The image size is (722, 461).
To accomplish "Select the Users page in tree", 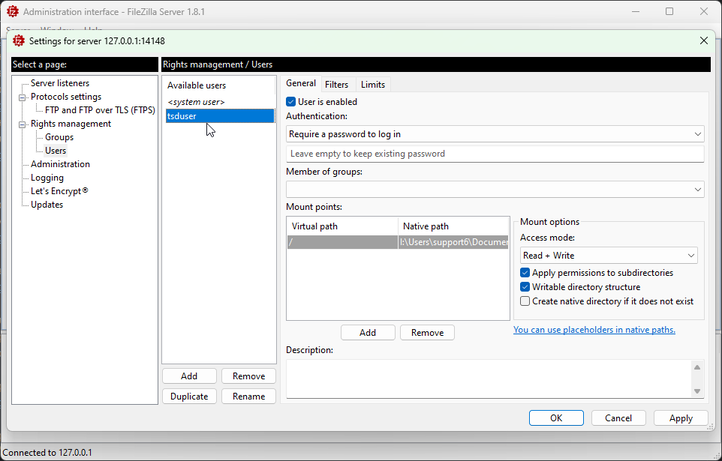I will pyautogui.click(x=55, y=151).
